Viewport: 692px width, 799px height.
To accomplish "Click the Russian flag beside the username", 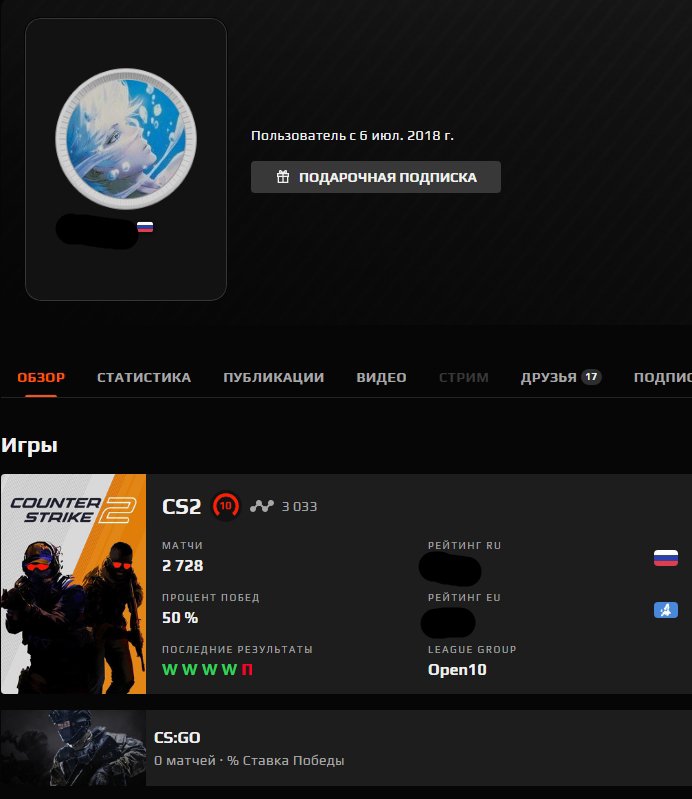I will pos(145,227).
